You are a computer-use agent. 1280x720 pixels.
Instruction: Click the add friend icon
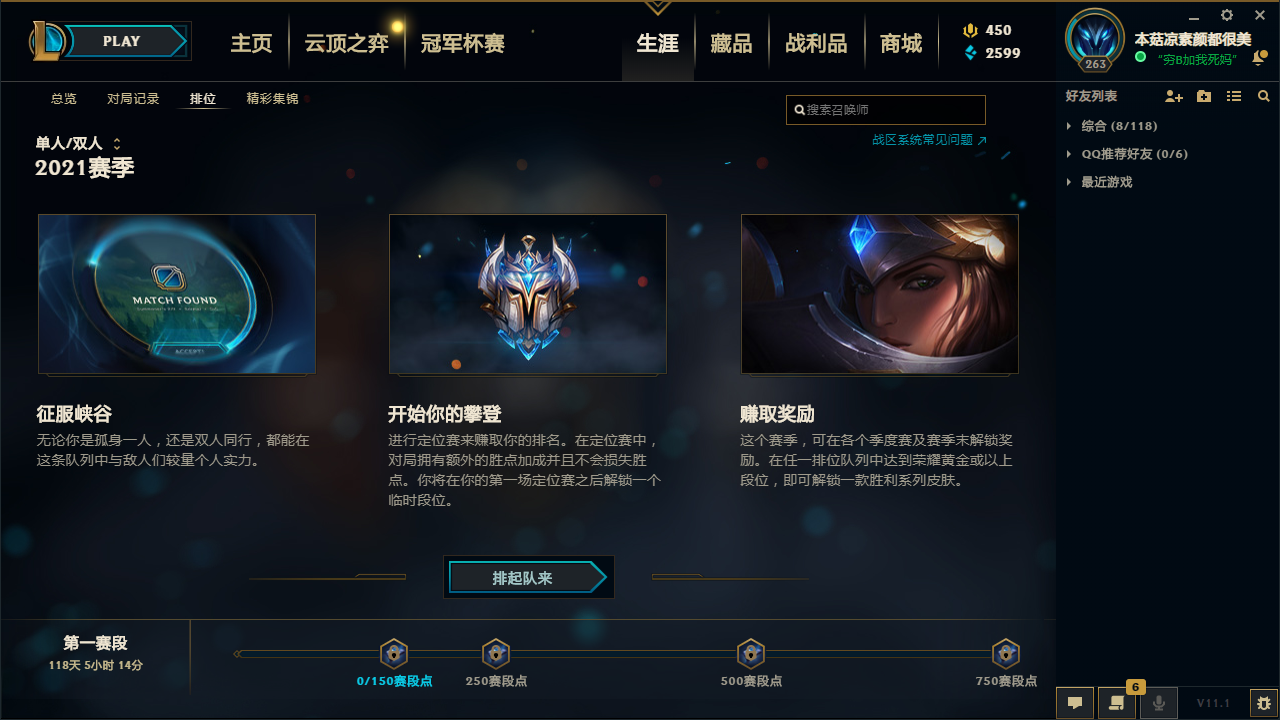pyautogui.click(x=1174, y=97)
